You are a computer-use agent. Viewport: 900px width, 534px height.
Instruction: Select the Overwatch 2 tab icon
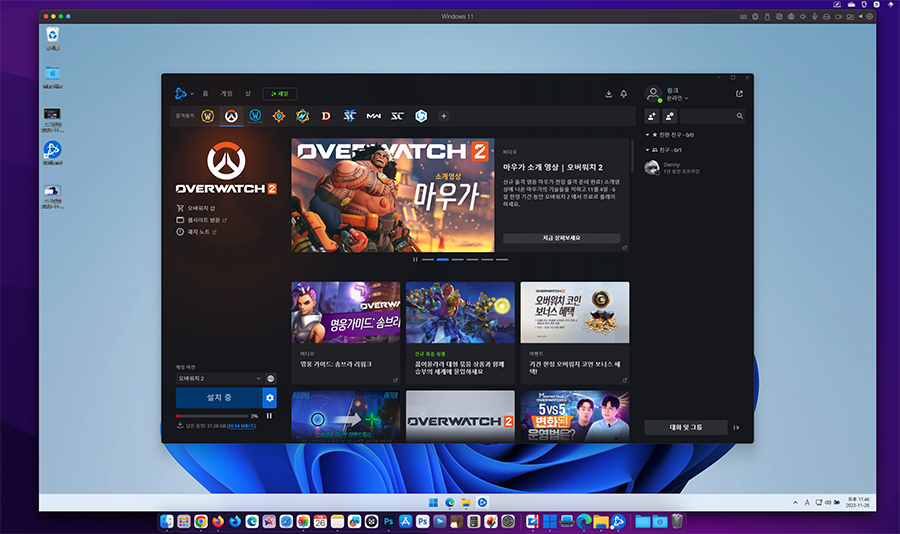[x=231, y=116]
